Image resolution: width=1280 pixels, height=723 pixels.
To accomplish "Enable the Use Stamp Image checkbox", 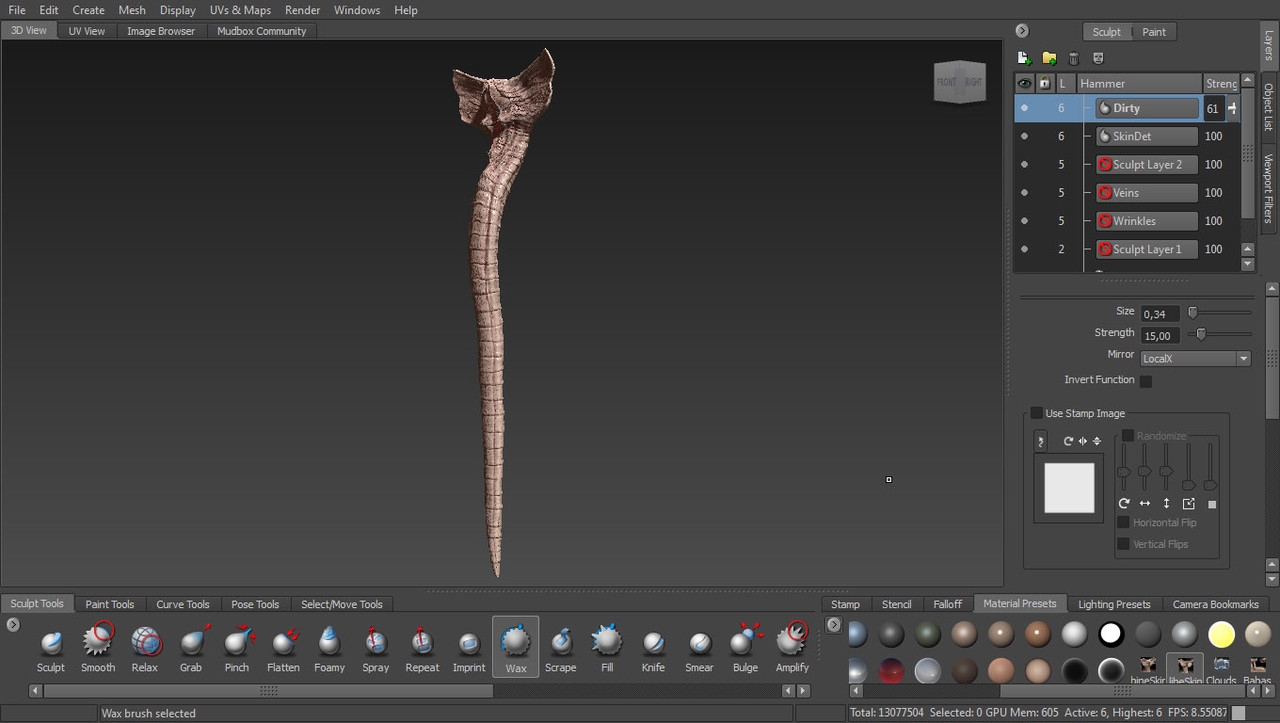I will coord(1037,413).
